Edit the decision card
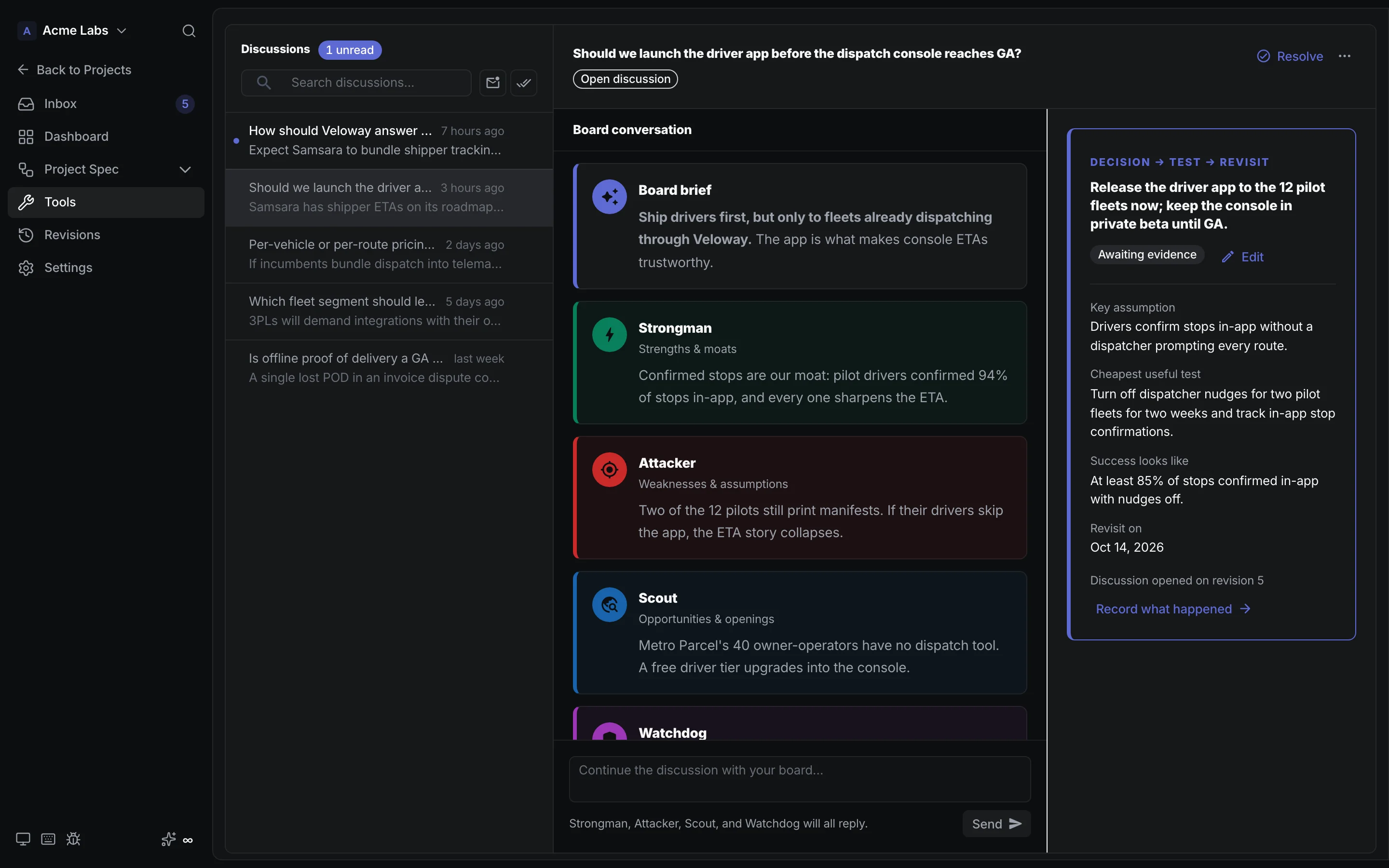This screenshot has width=1389, height=868. point(1243,257)
